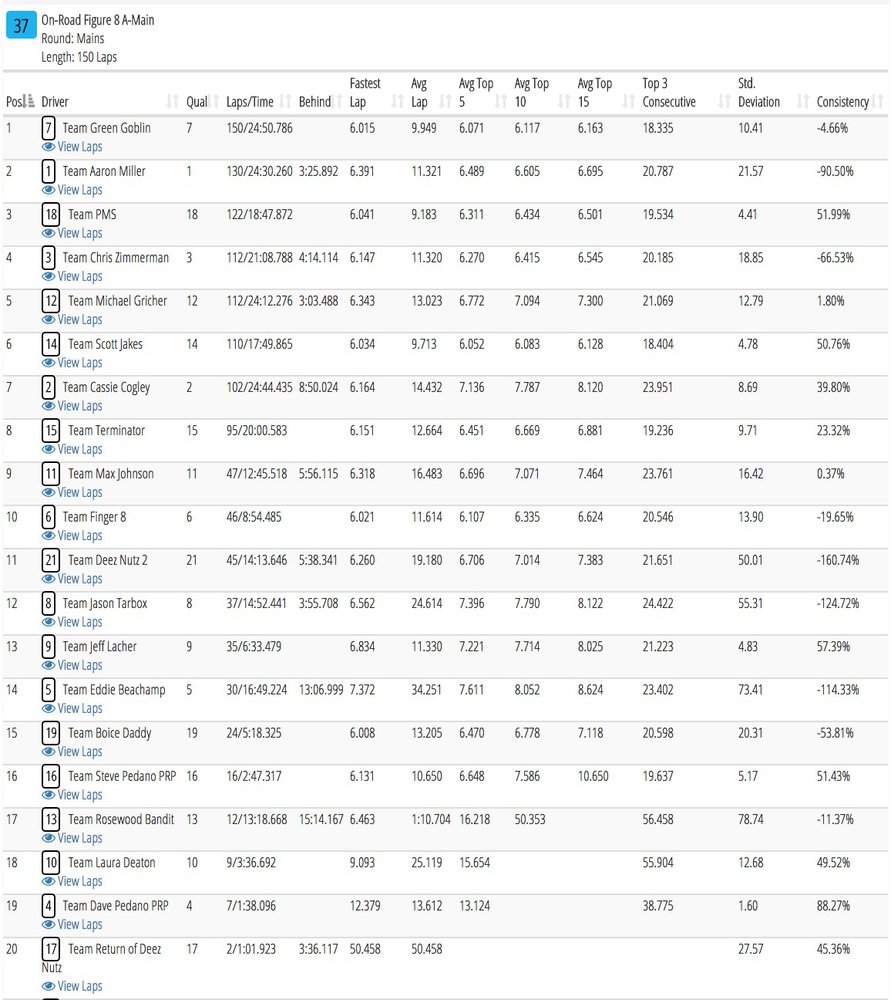The width and height of the screenshot is (891, 1000).
Task: Click the blue race number 37 badge
Action: [x=21, y=27]
